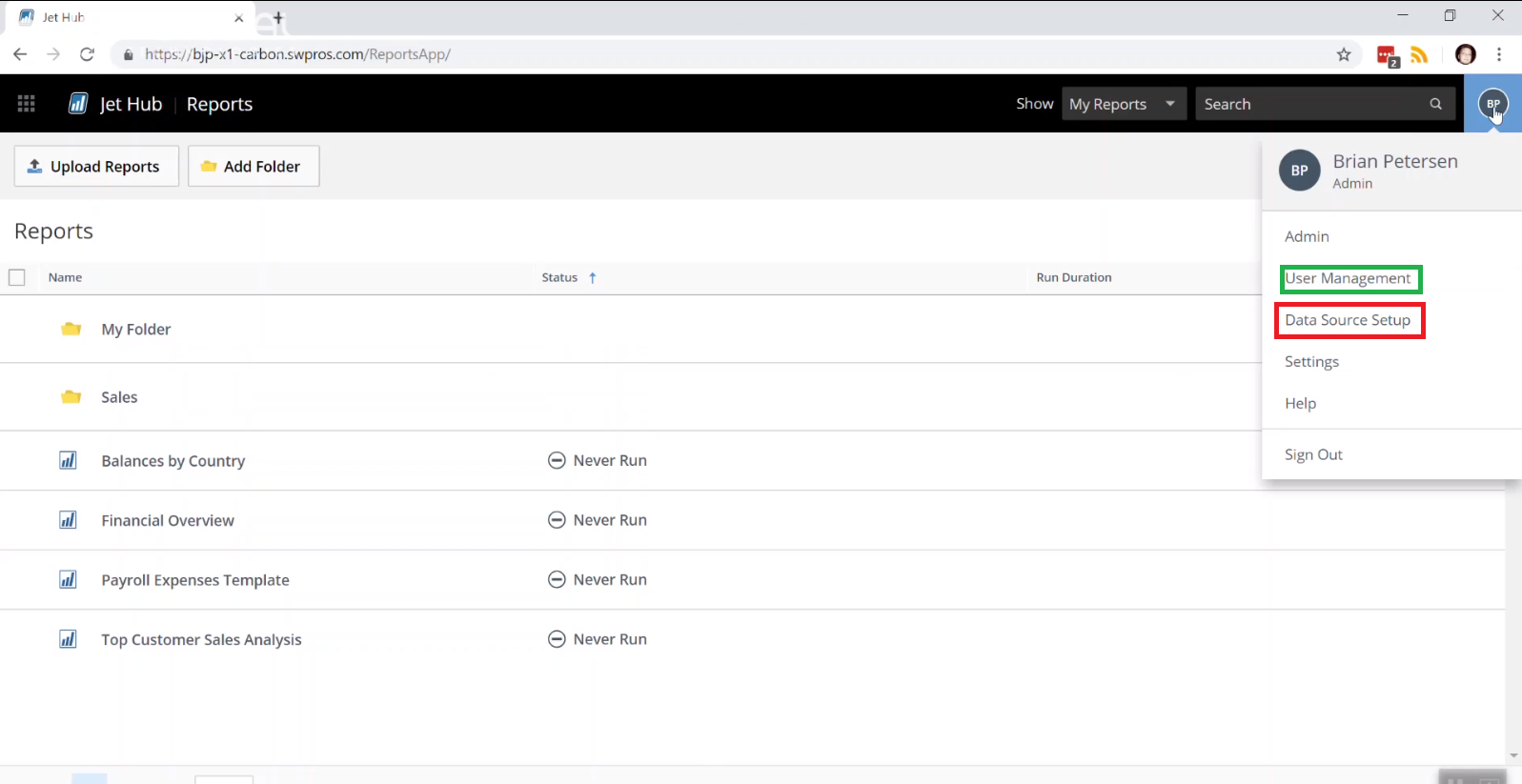Image resolution: width=1522 pixels, height=784 pixels.
Task: Click into the Search input field
Action: coord(1310,104)
